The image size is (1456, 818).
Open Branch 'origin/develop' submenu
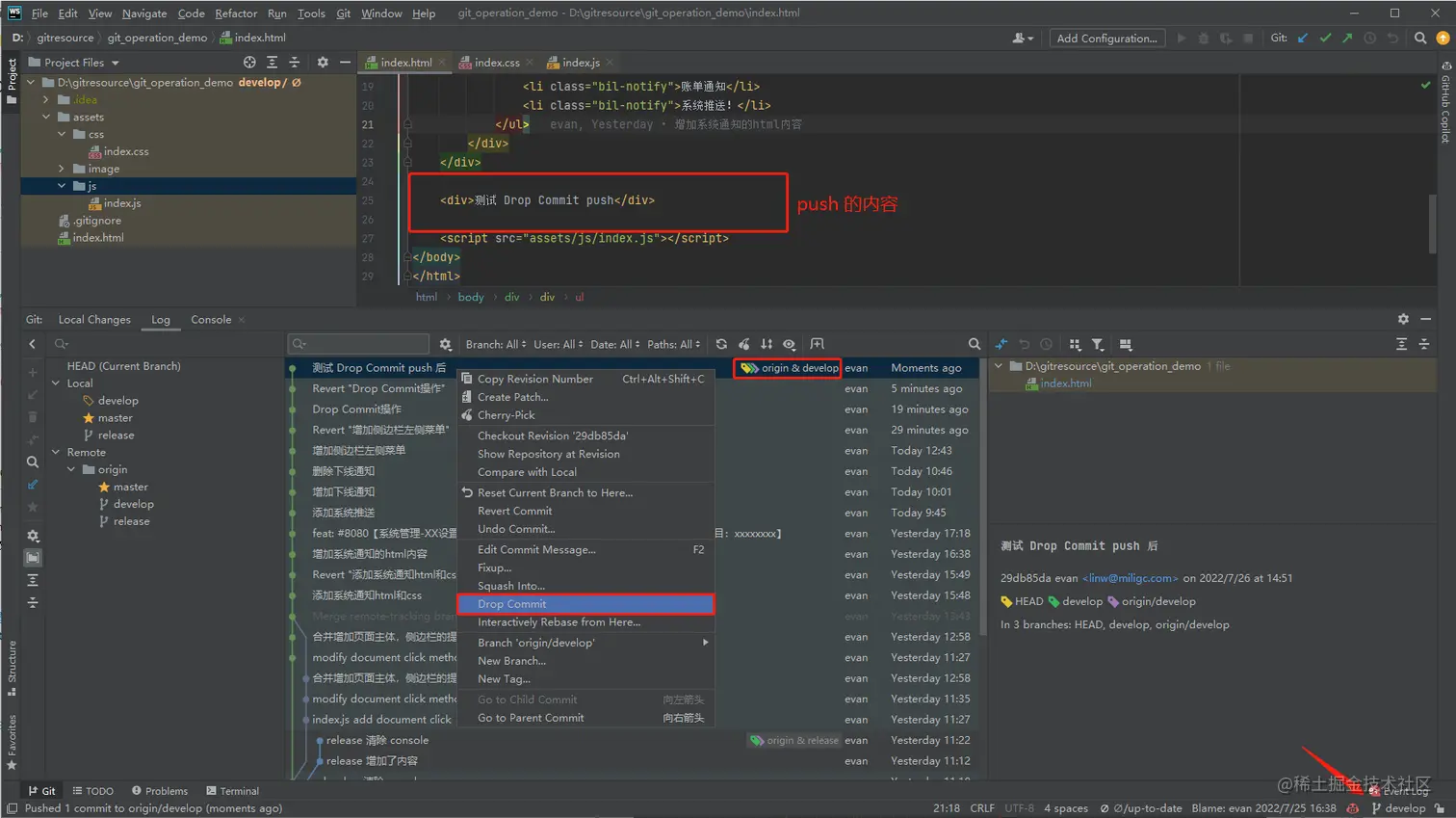(x=585, y=643)
